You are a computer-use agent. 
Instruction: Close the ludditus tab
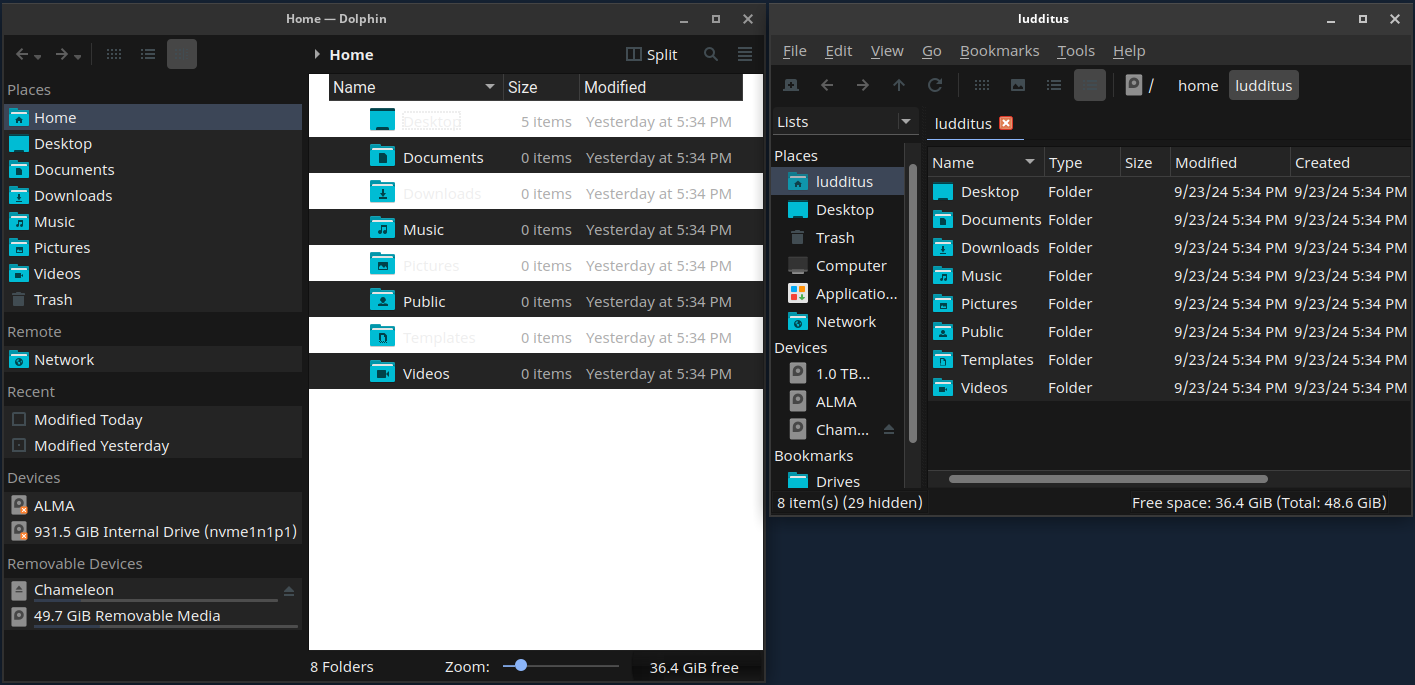click(x=1006, y=123)
